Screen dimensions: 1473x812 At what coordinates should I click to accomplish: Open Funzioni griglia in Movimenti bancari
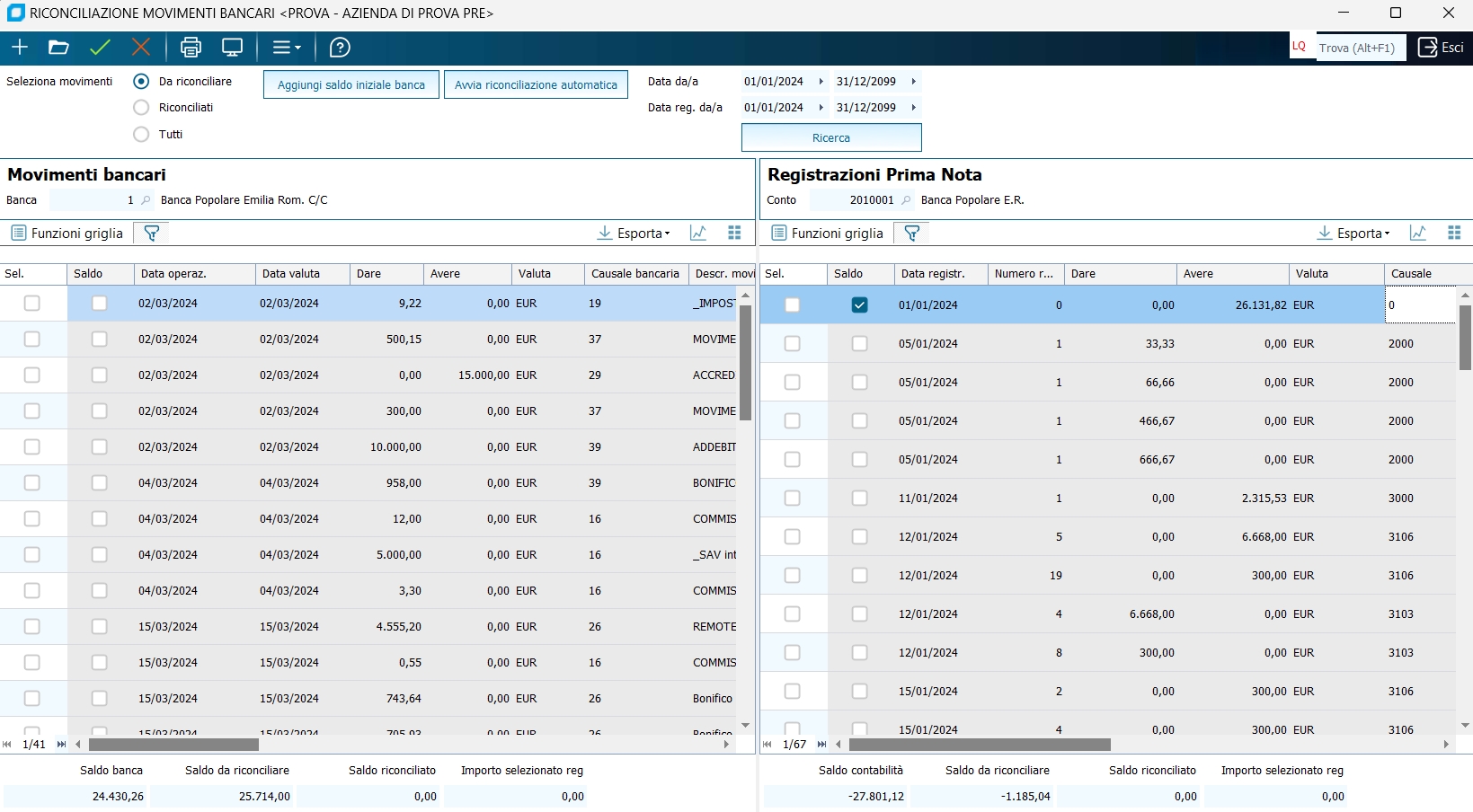(x=67, y=234)
